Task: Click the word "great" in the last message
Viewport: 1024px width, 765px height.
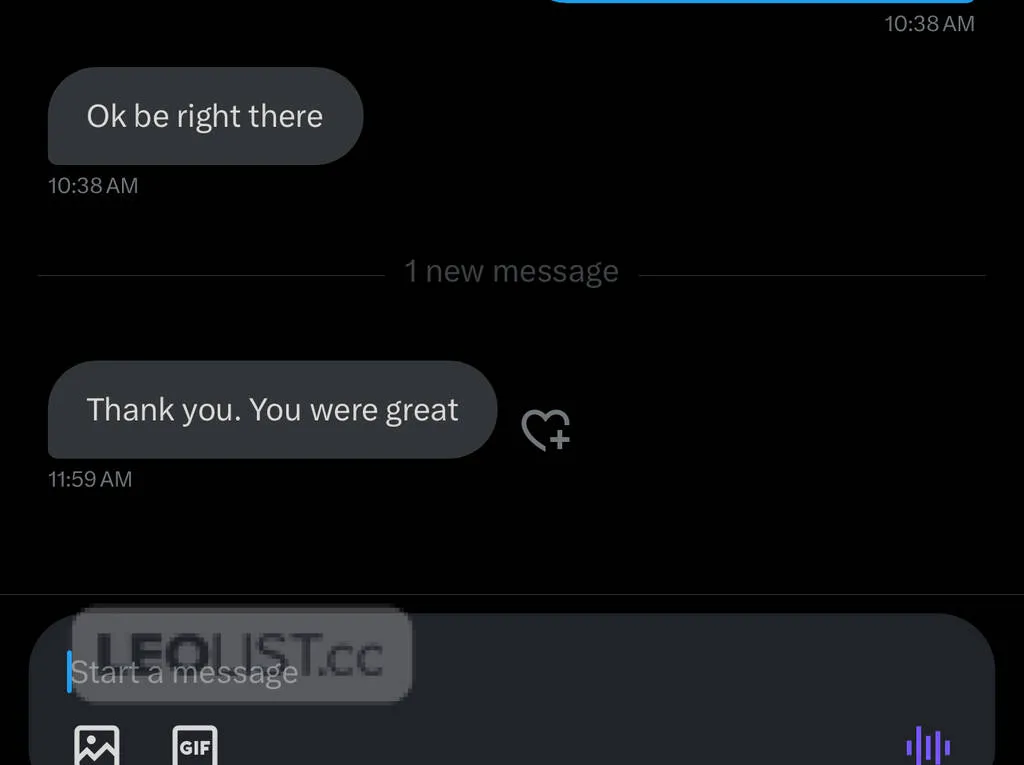Action: (x=422, y=411)
